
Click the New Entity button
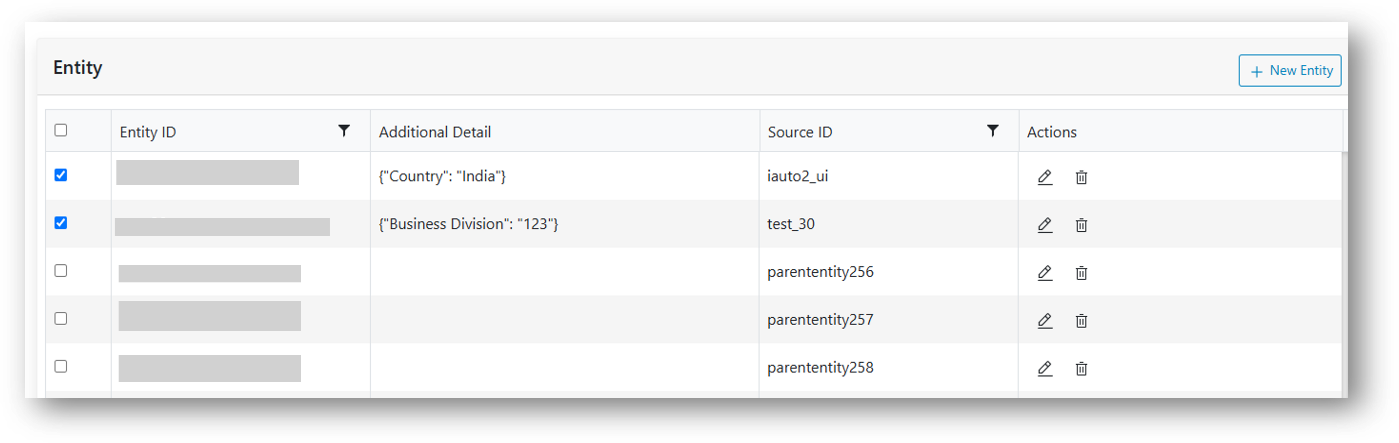point(1290,71)
